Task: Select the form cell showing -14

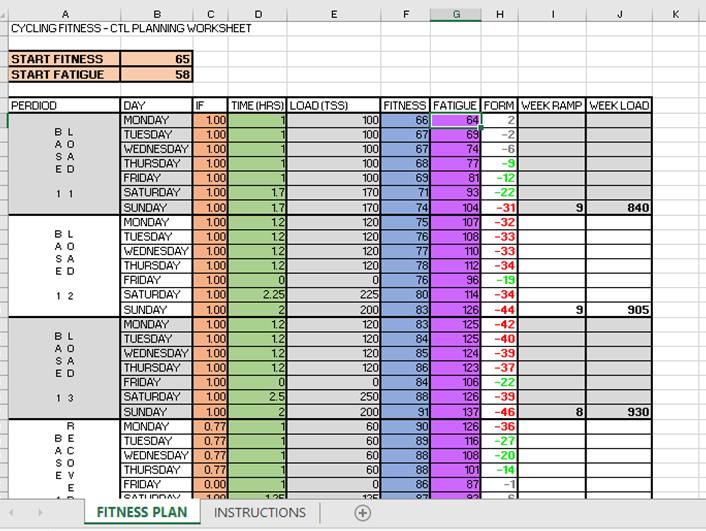Action: 499,470
